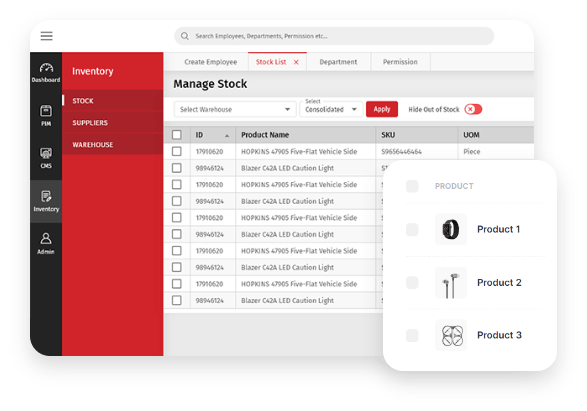This screenshot has width=587, height=411.
Task: Switch to the Department tab
Action: [x=338, y=62]
